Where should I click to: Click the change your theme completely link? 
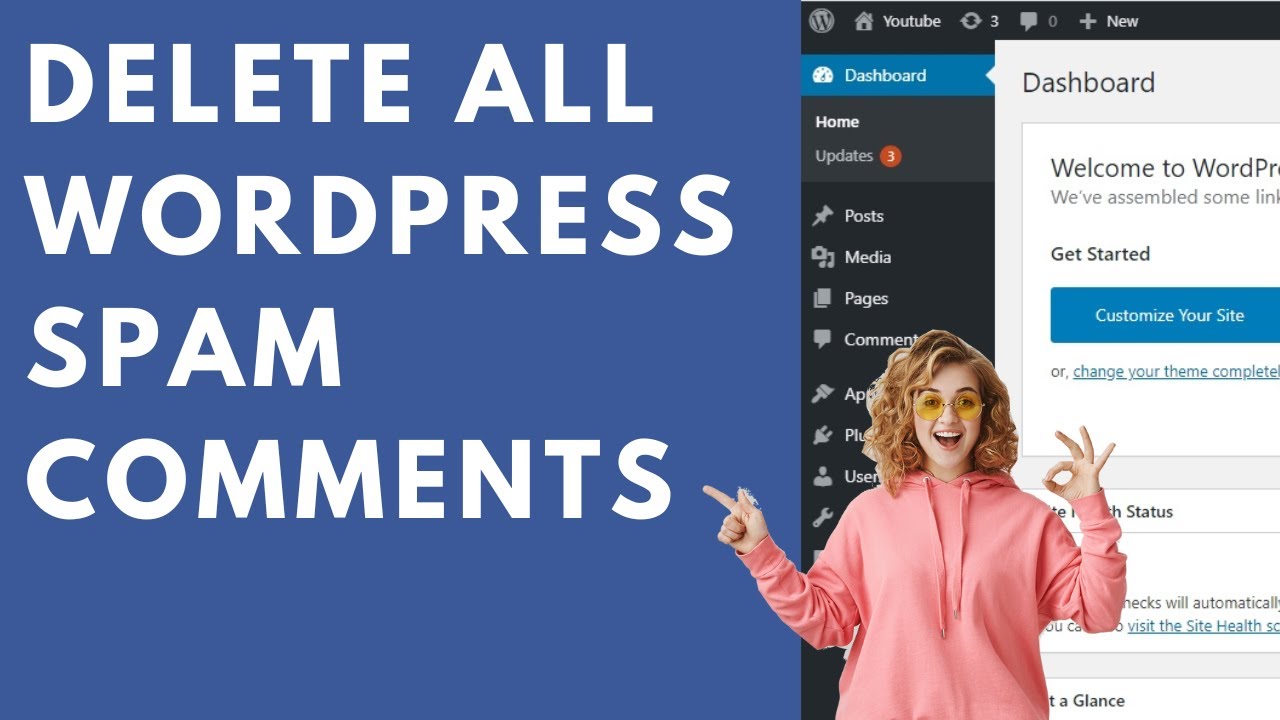[x=1176, y=371]
